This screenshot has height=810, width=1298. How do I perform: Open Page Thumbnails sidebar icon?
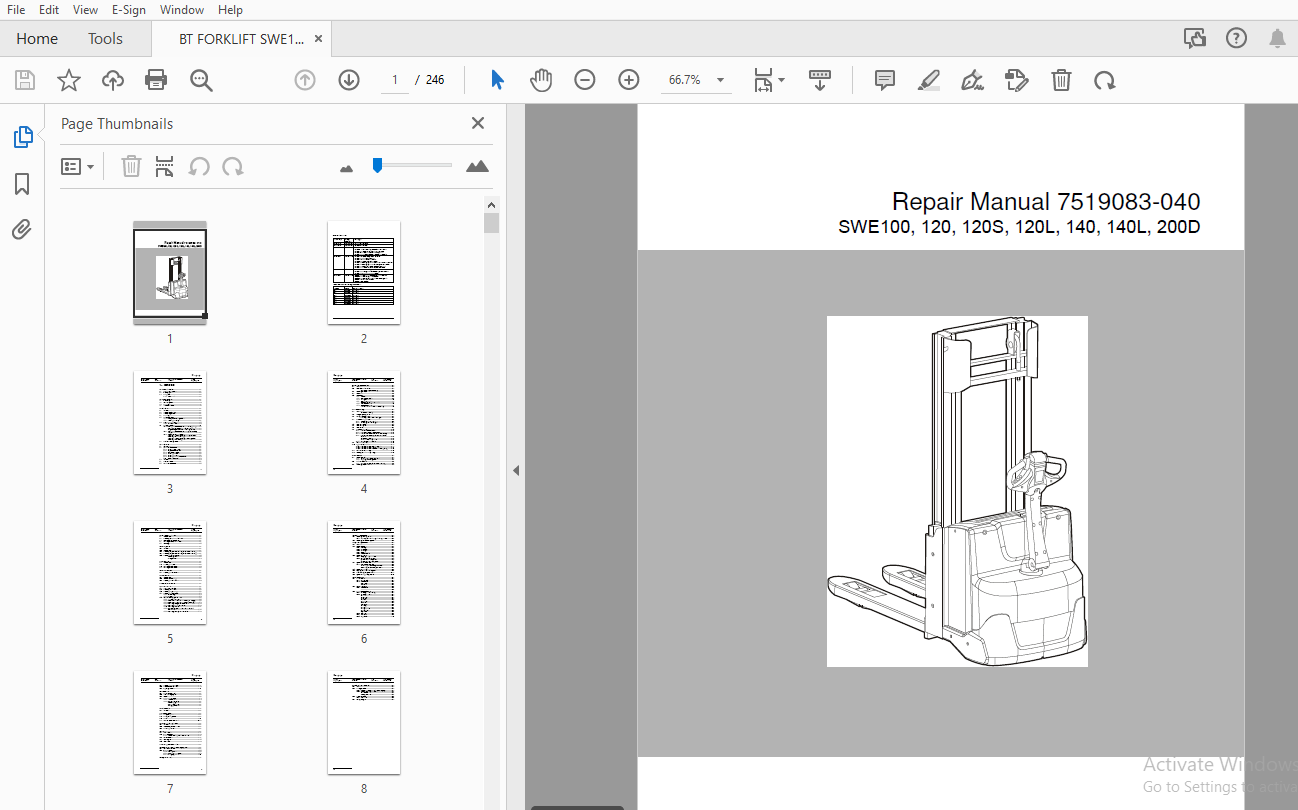[x=23, y=138]
